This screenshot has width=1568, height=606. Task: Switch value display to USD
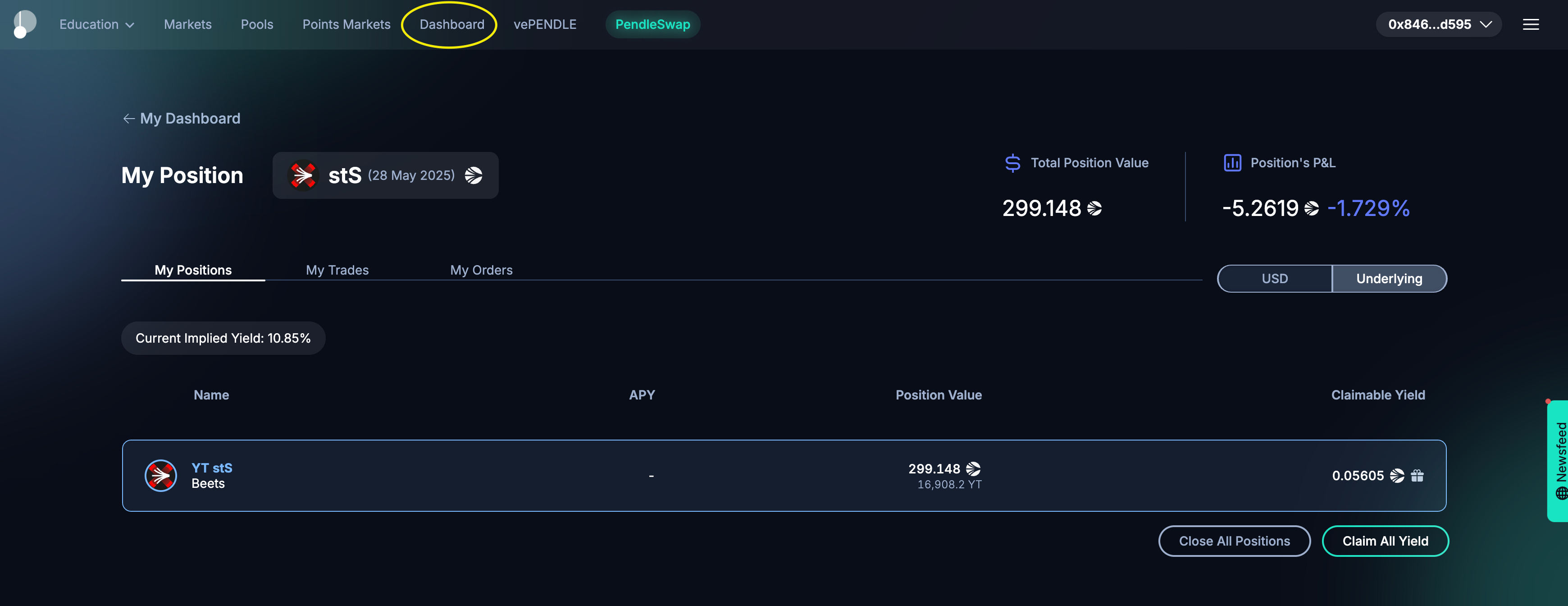tap(1274, 278)
